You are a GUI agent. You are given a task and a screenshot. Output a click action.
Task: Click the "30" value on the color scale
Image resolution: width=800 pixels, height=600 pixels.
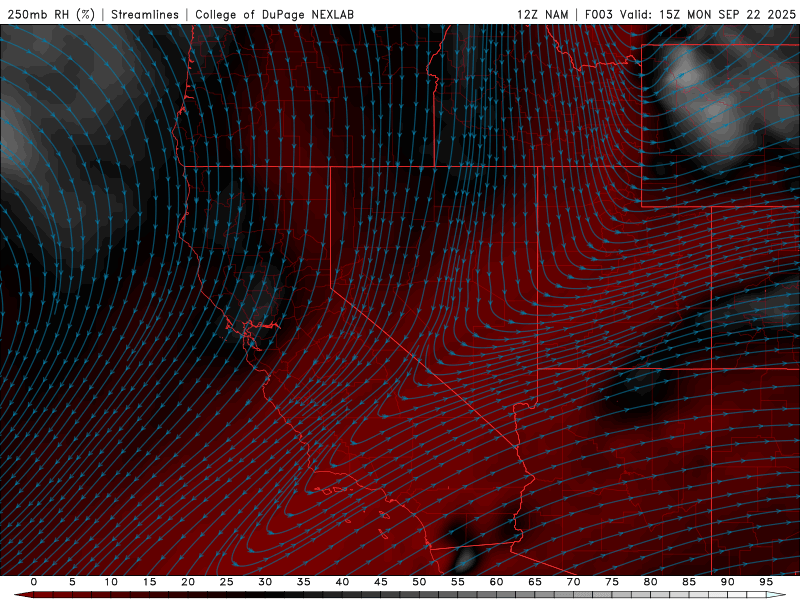pyautogui.click(x=265, y=582)
